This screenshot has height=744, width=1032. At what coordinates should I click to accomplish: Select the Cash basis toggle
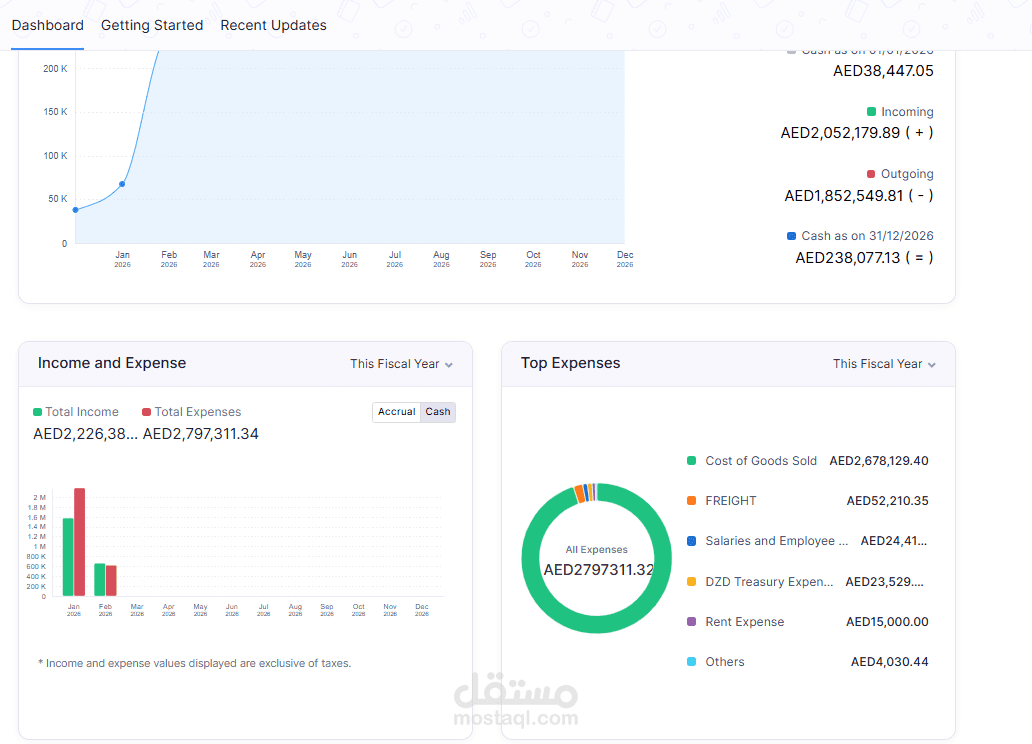tap(438, 412)
